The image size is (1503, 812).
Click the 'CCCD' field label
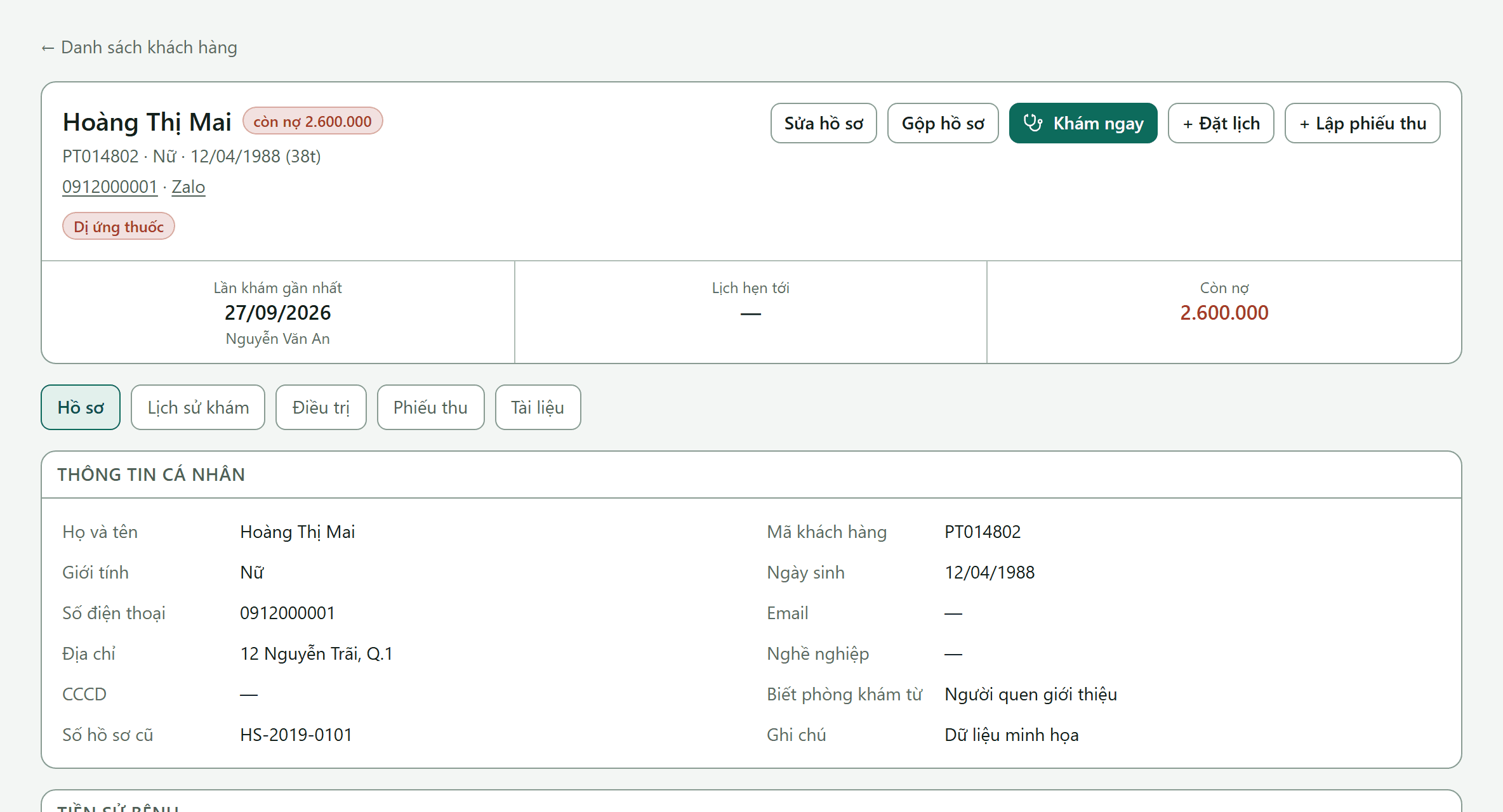pyautogui.click(x=84, y=694)
